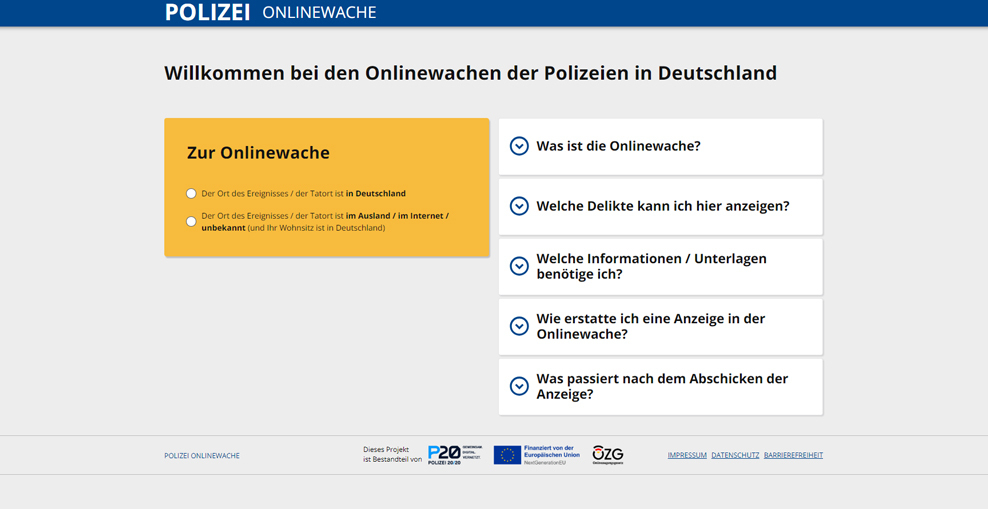The image size is (988, 509).
Task: Click the POLIZEI logo in header
Action: pos(207,12)
